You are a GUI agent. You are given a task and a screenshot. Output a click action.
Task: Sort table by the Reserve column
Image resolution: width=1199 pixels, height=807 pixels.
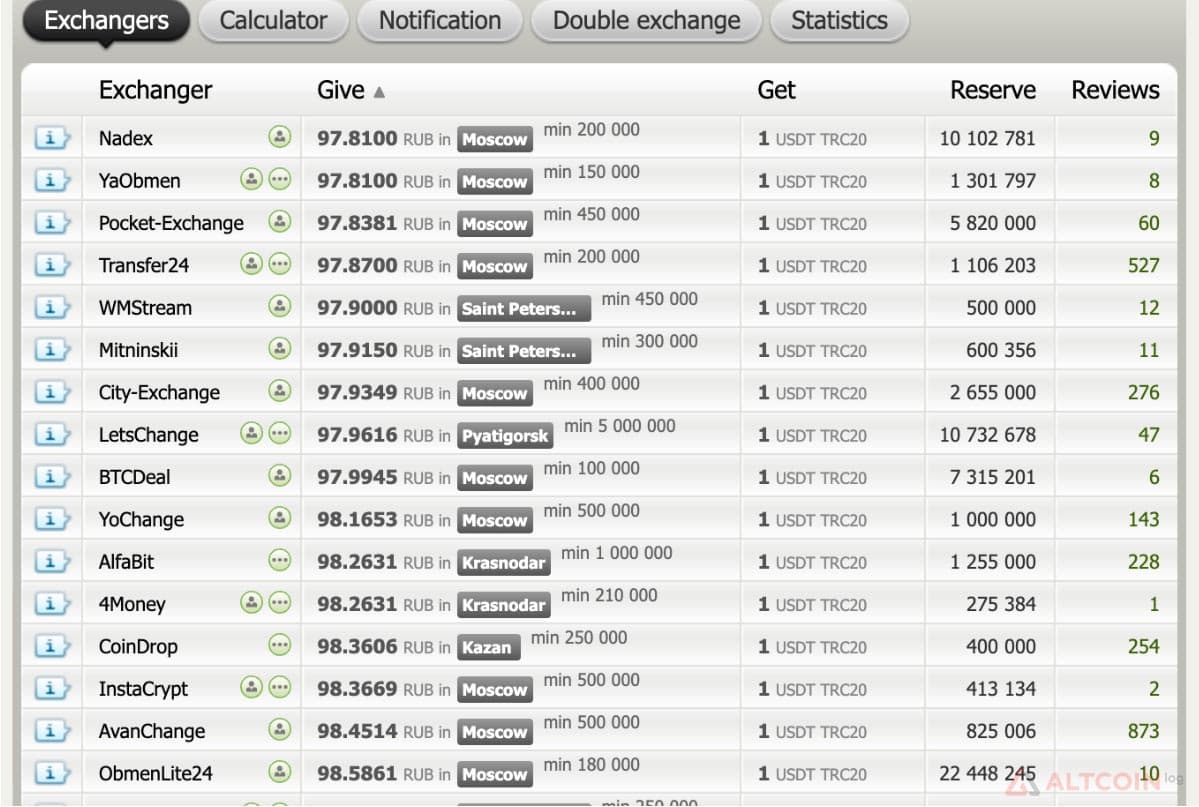(x=993, y=90)
